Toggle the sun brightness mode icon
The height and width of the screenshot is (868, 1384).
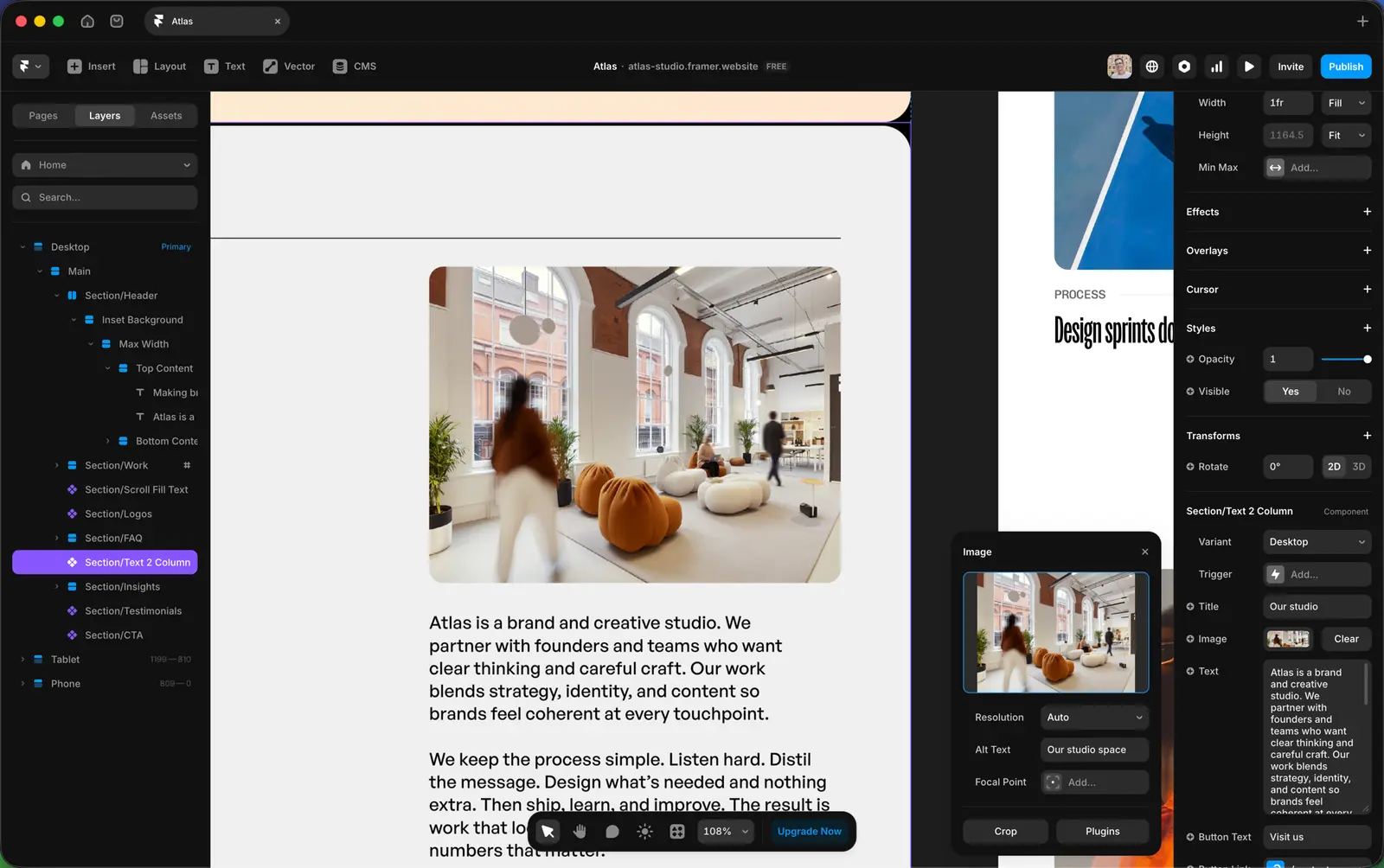pos(644,832)
